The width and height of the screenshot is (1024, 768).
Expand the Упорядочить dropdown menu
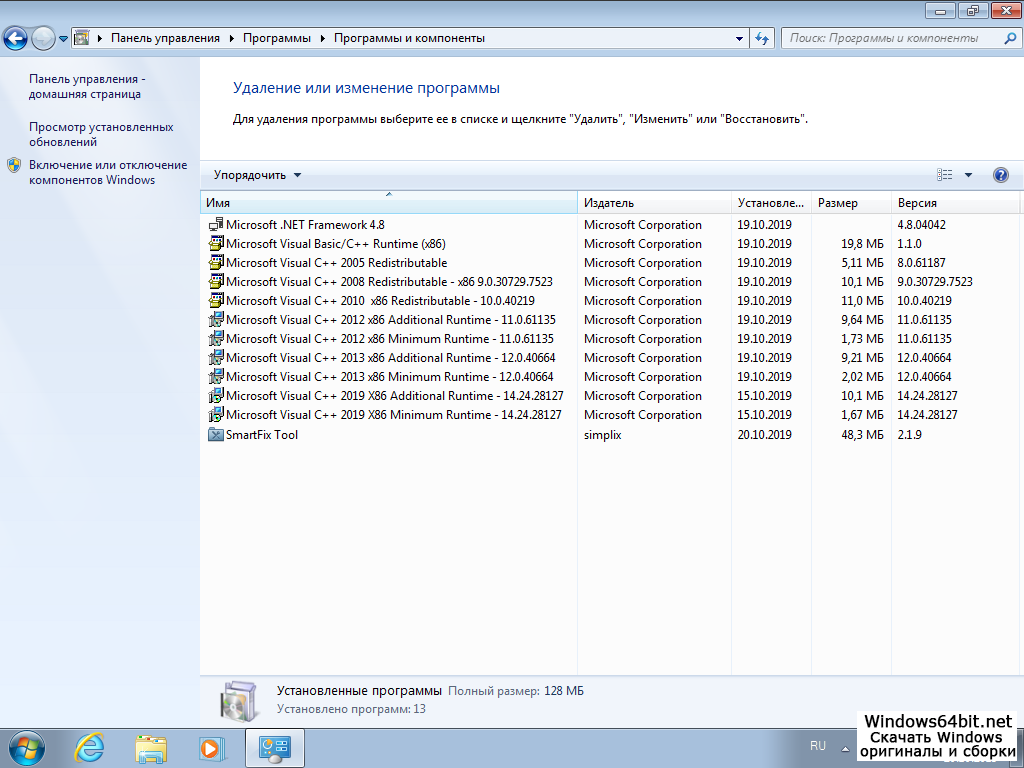[257, 175]
